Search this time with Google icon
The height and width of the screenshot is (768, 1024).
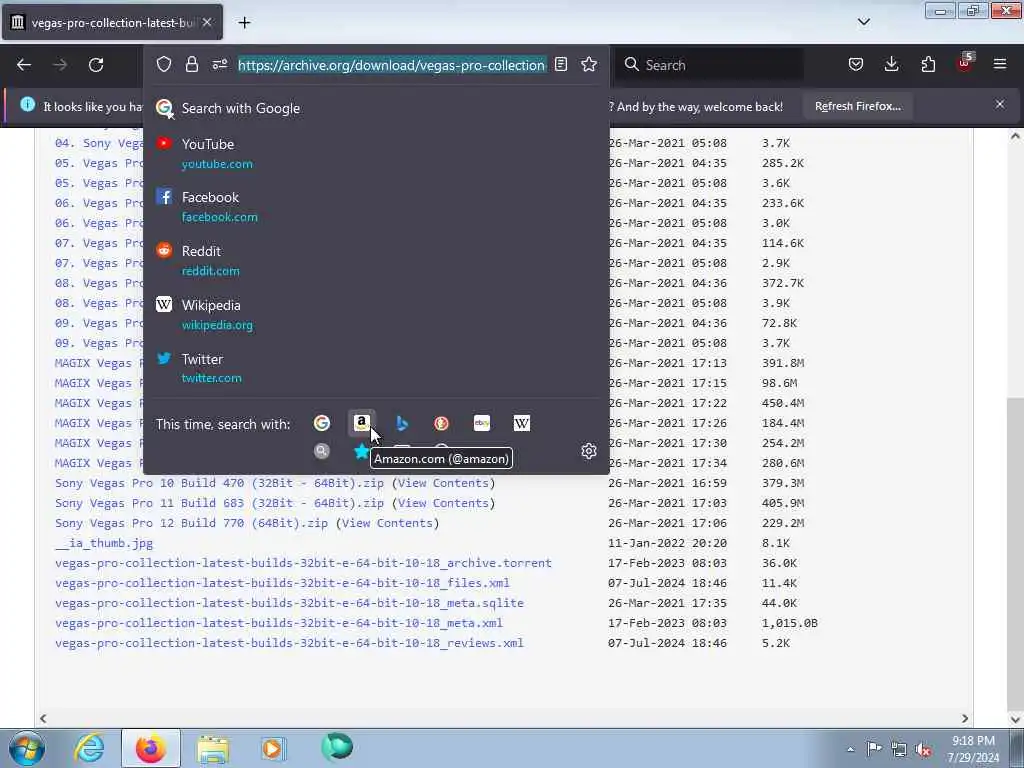click(x=321, y=423)
